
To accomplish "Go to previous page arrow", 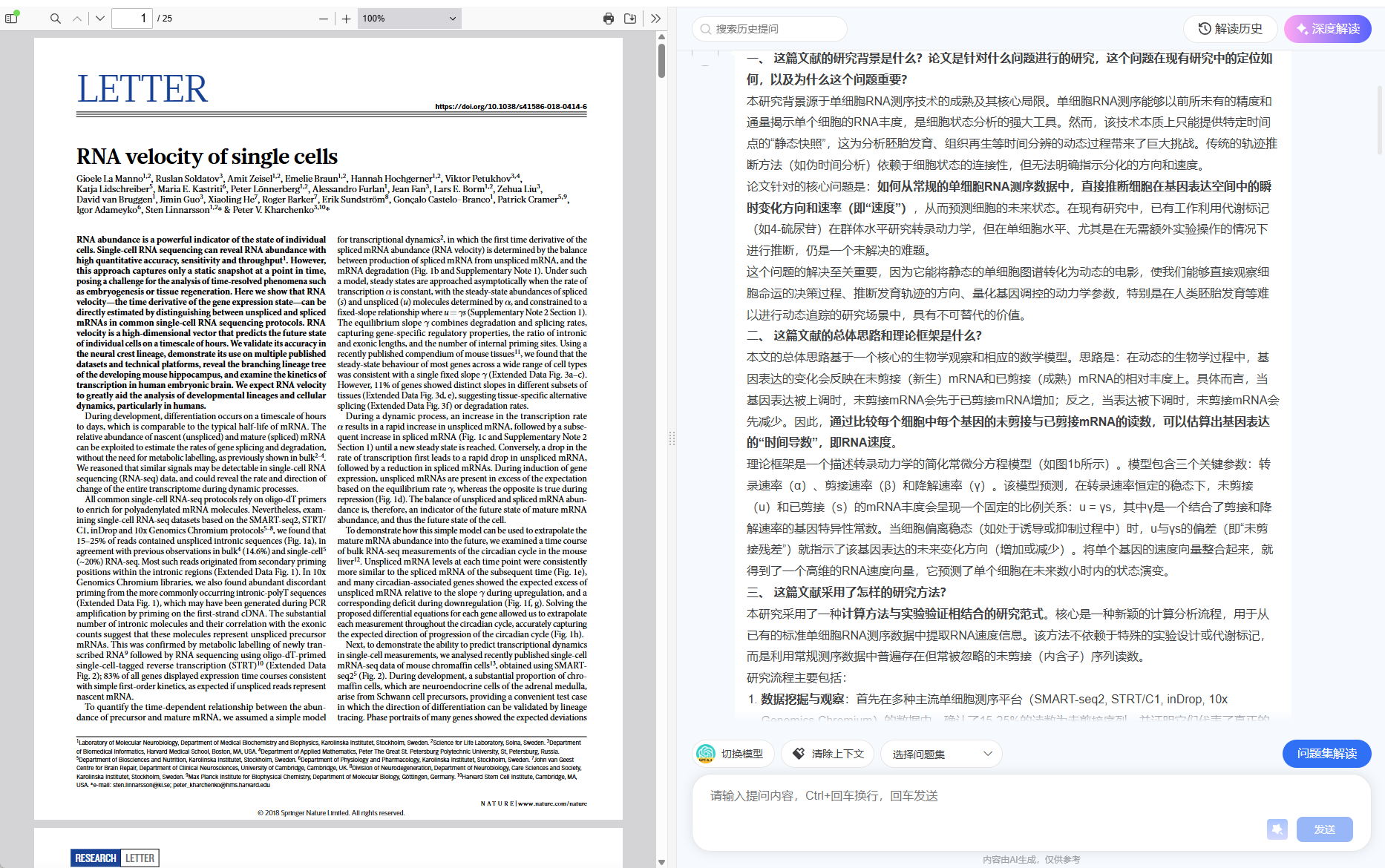I will (x=77, y=19).
